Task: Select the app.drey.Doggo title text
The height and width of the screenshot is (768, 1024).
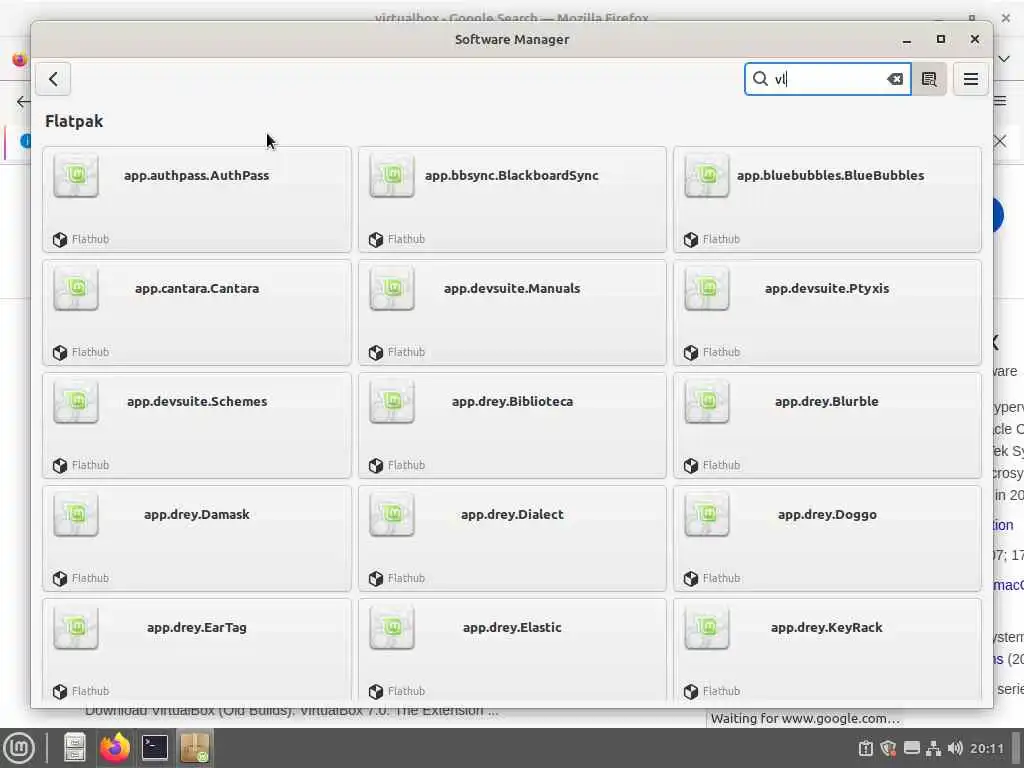Action: point(827,514)
